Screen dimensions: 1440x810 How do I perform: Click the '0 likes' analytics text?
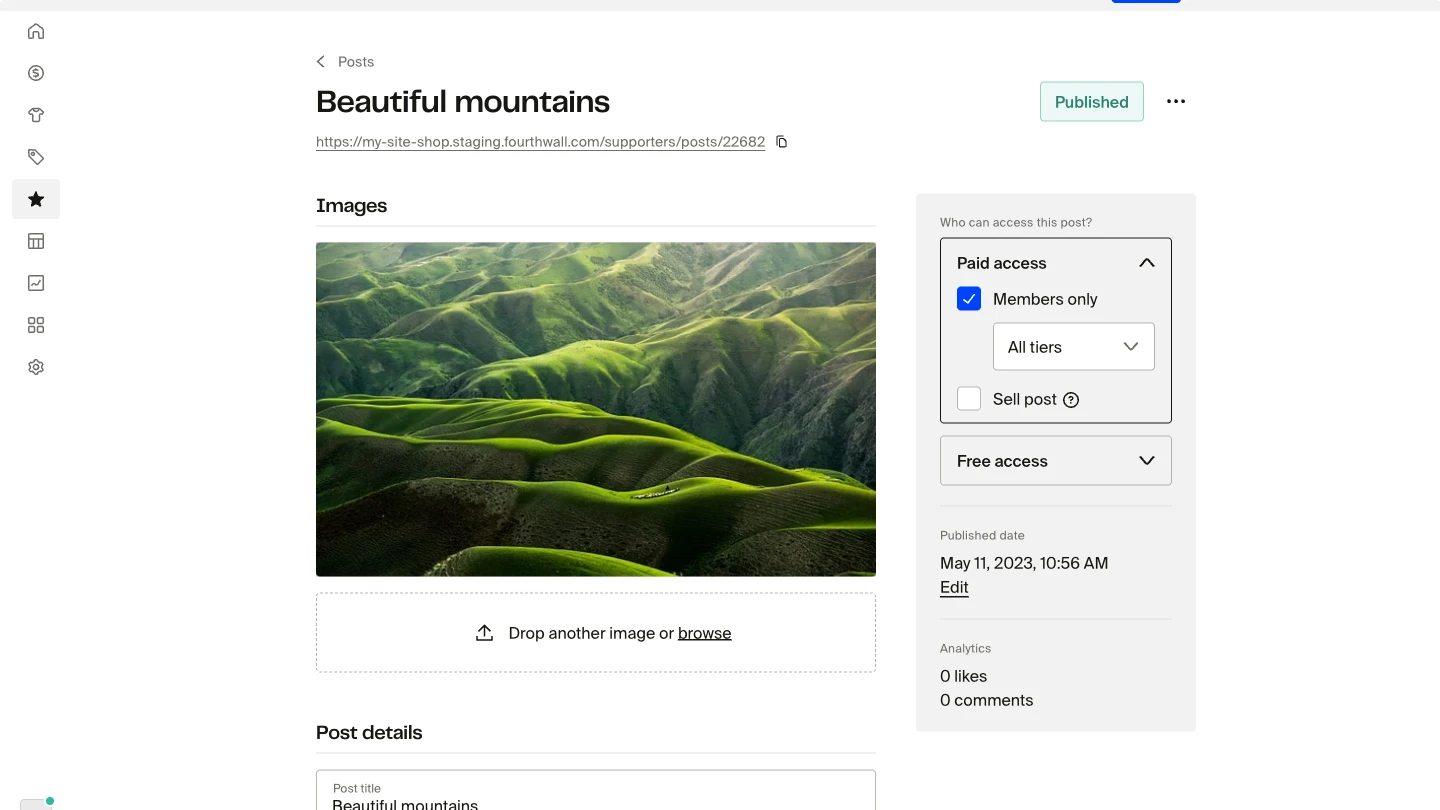pos(963,676)
